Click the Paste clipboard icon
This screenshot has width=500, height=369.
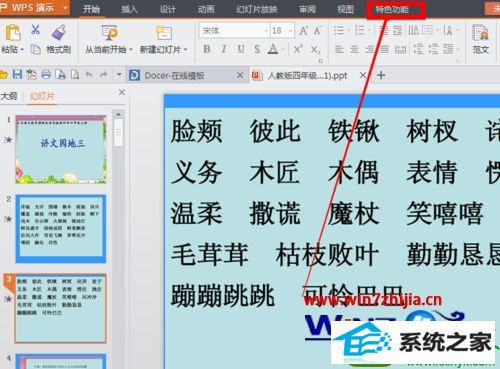[13, 33]
